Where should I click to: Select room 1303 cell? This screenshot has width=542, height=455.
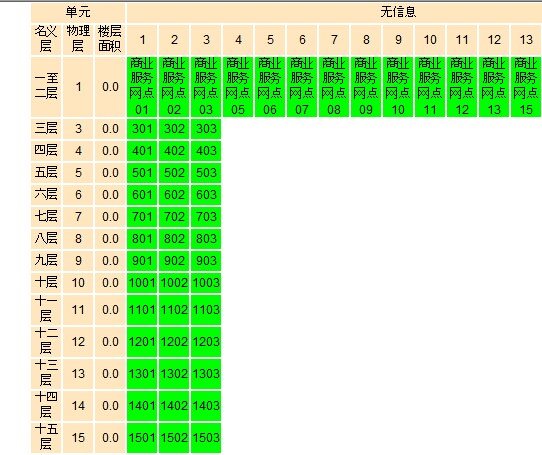[206, 374]
